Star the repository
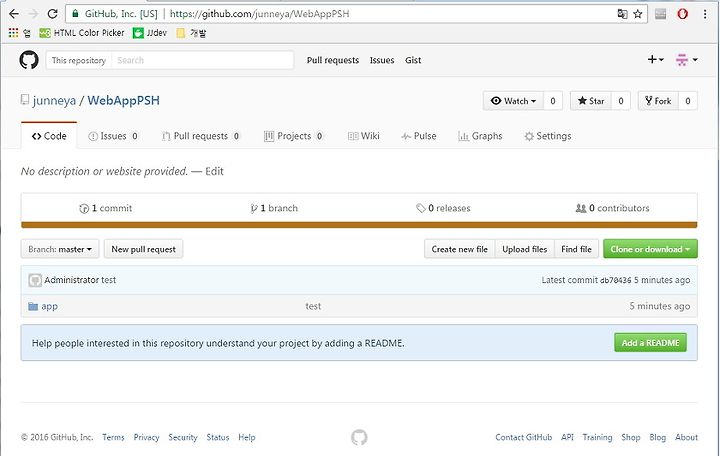Screen dimensions: 720x456 pyautogui.click(x=591, y=101)
